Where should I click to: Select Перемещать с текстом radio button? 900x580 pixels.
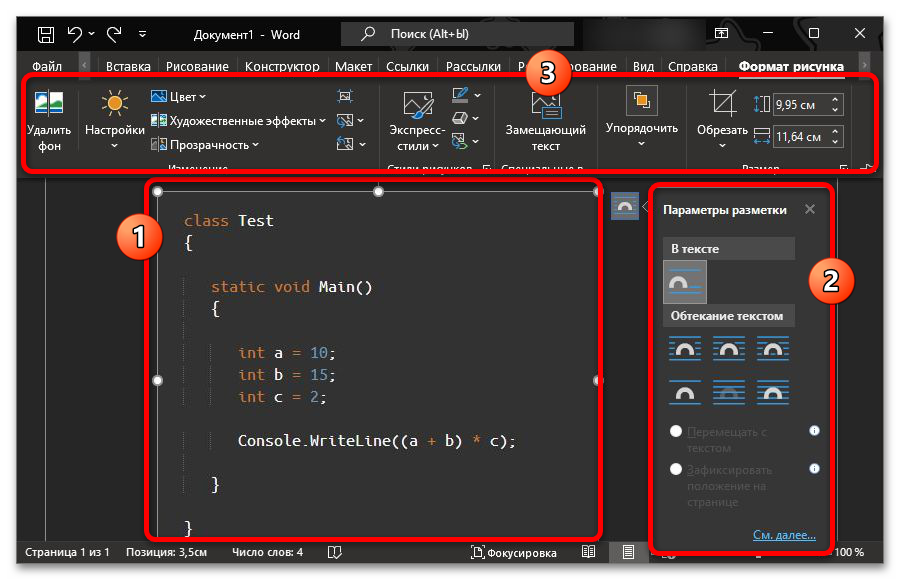(676, 431)
